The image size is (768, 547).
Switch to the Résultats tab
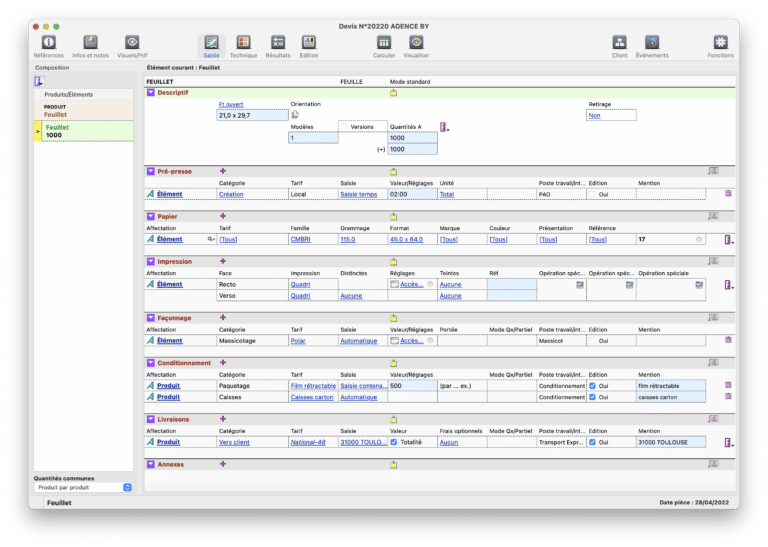(278, 44)
